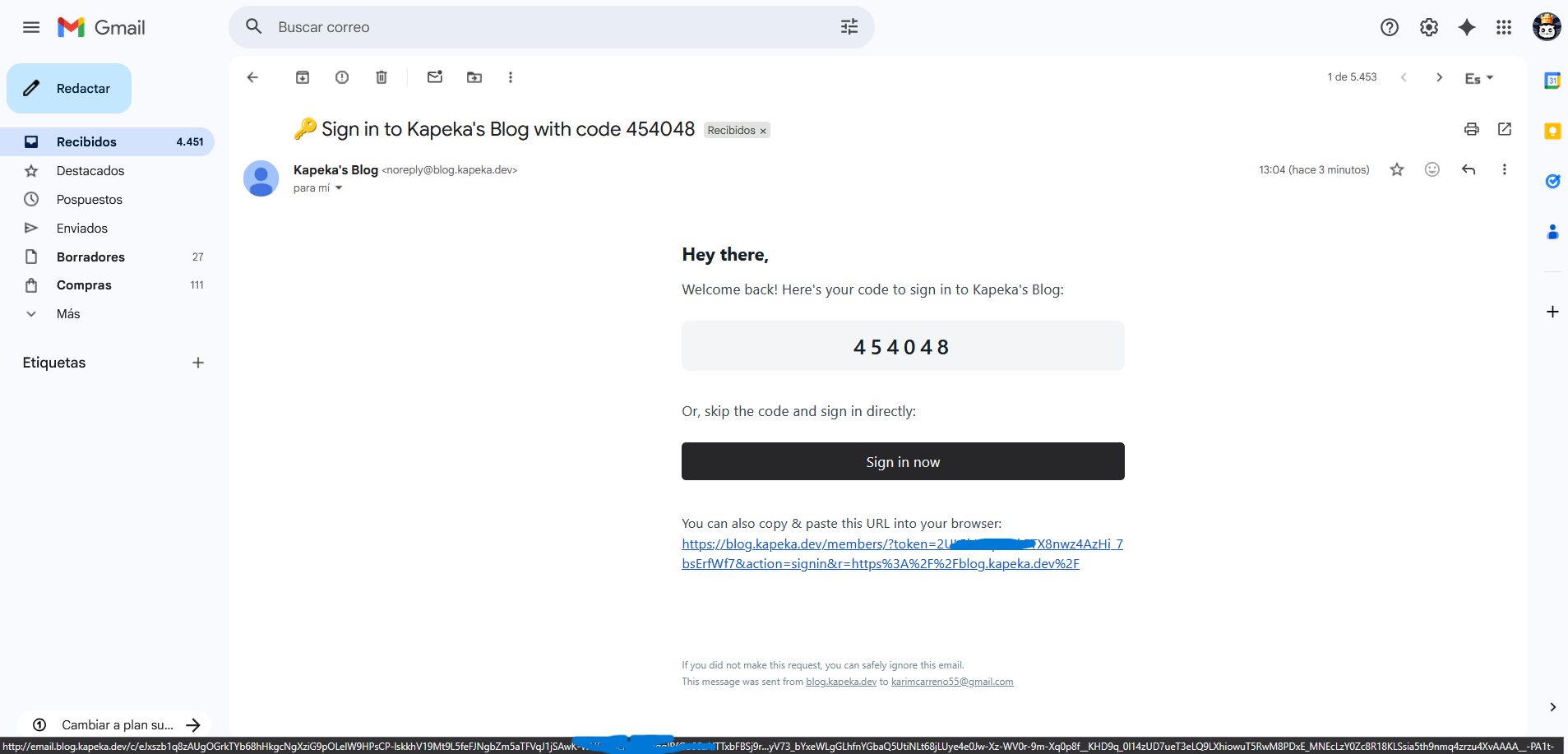Report this email as spam

(x=342, y=77)
